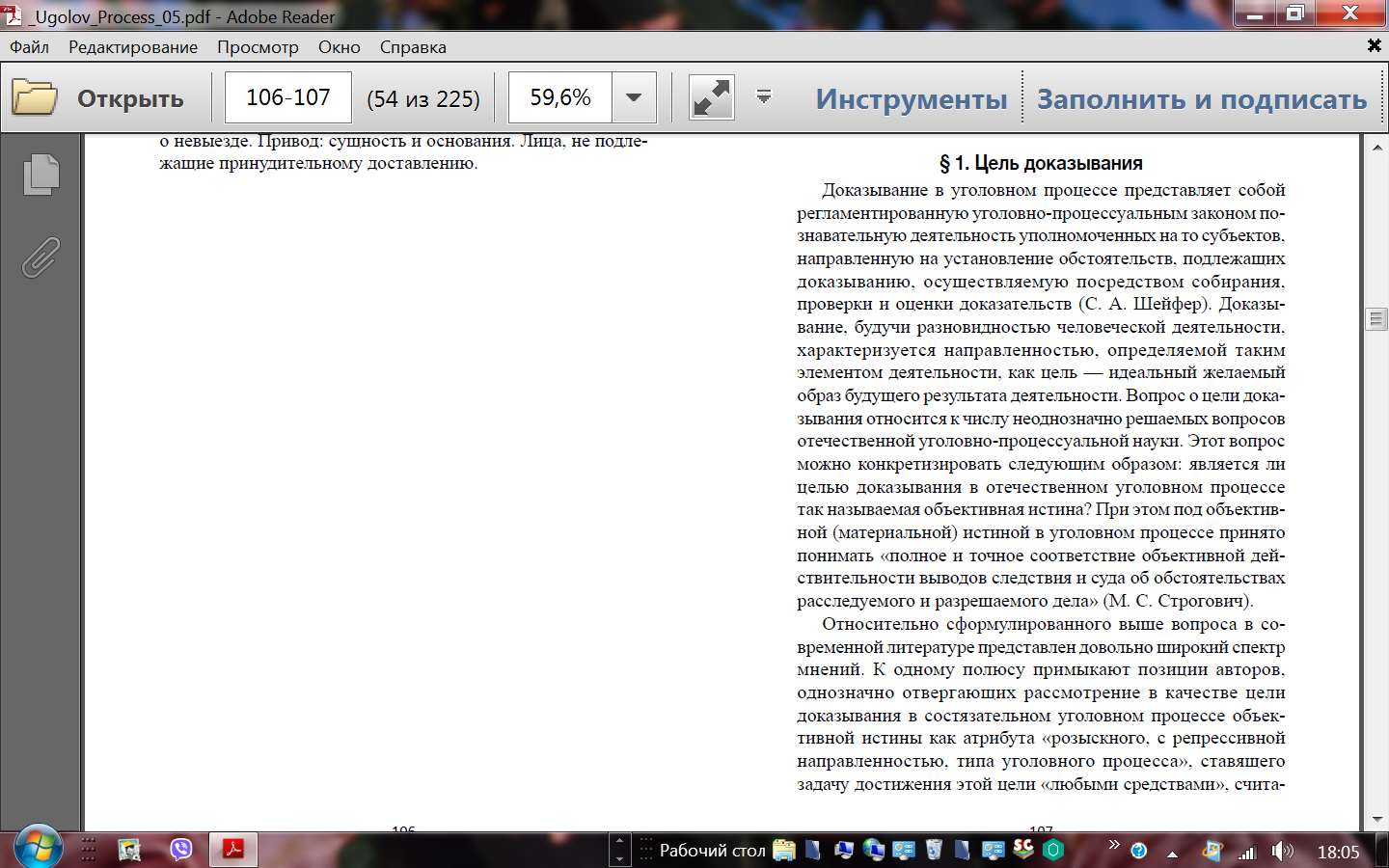This screenshot has width=1389, height=868.
Task: Open the Файл menu
Action: (x=29, y=47)
